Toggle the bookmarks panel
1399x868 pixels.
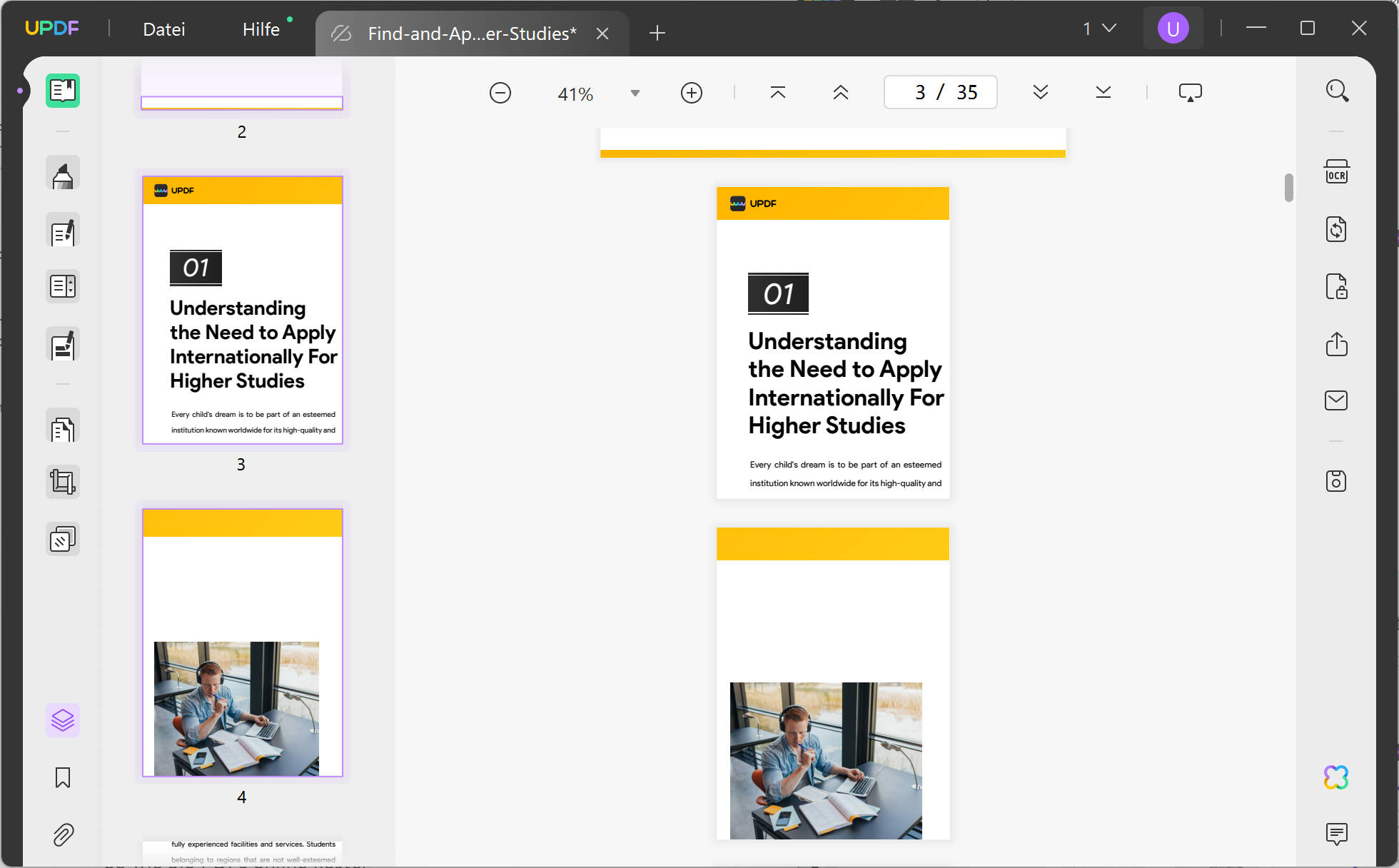[x=63, y=777]
